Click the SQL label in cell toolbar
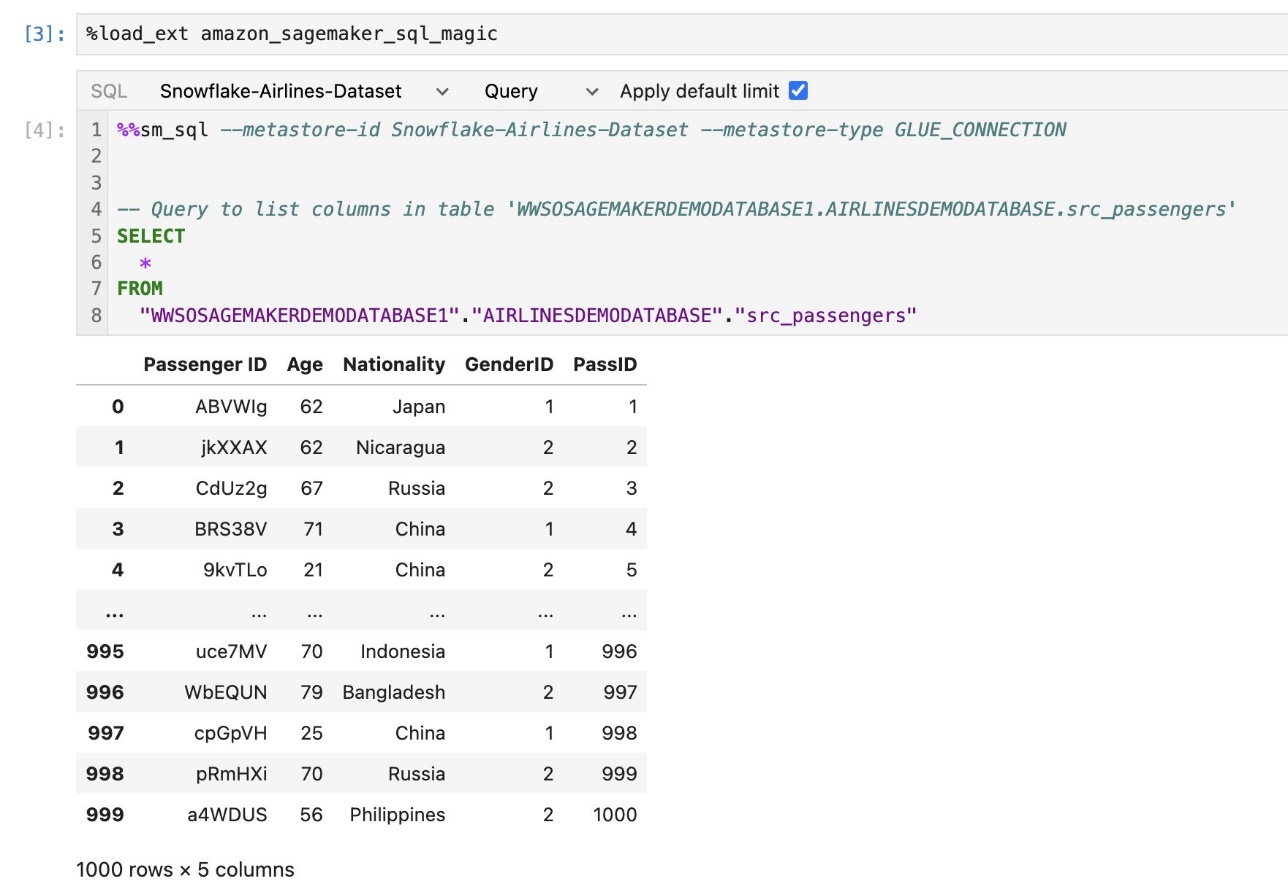 (109, 91)
